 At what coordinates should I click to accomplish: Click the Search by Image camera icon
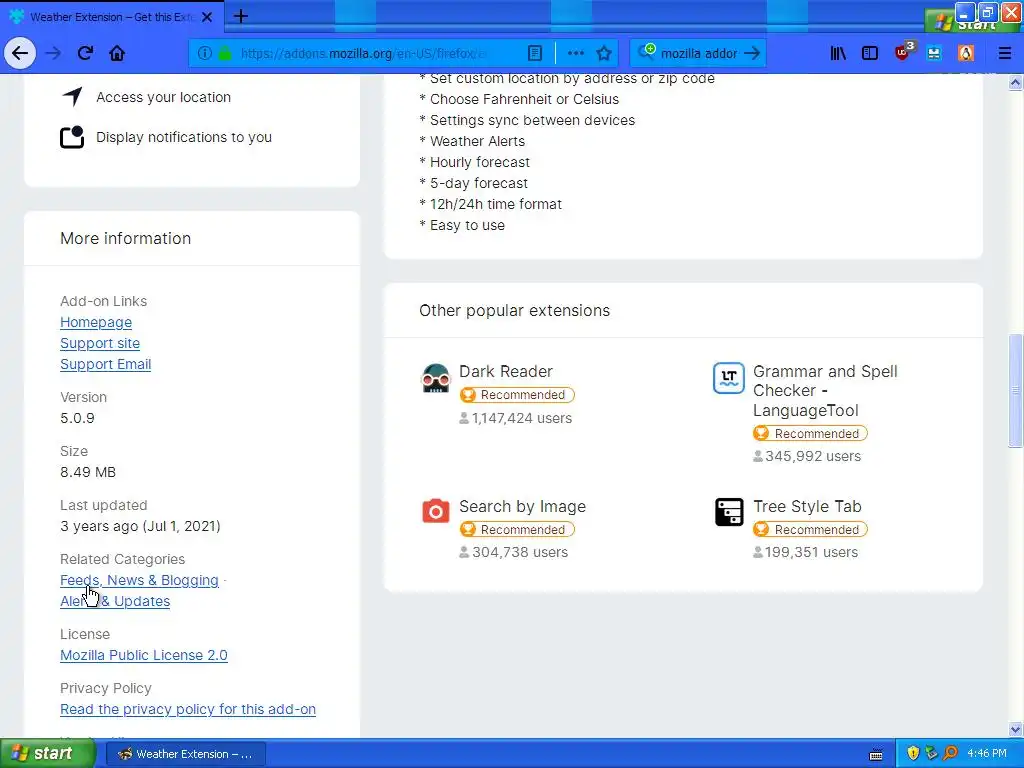point(436,511)
